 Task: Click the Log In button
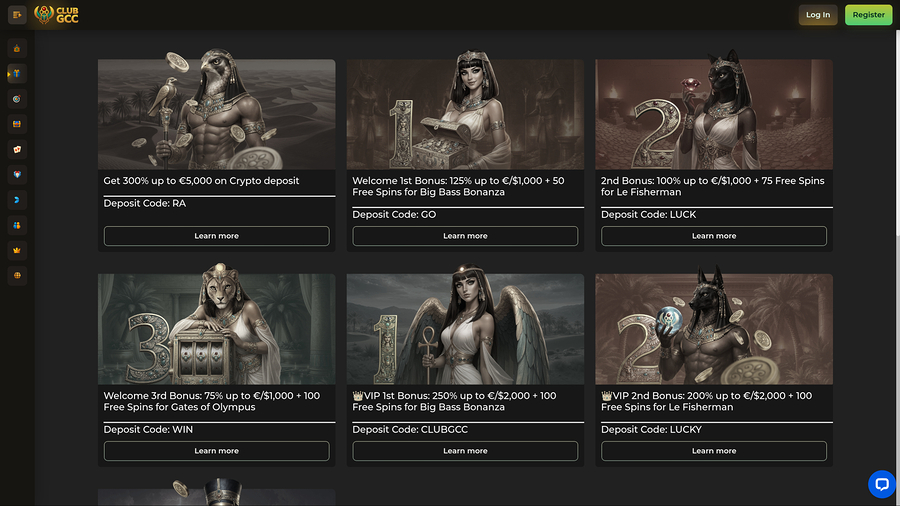pos(818,15)
